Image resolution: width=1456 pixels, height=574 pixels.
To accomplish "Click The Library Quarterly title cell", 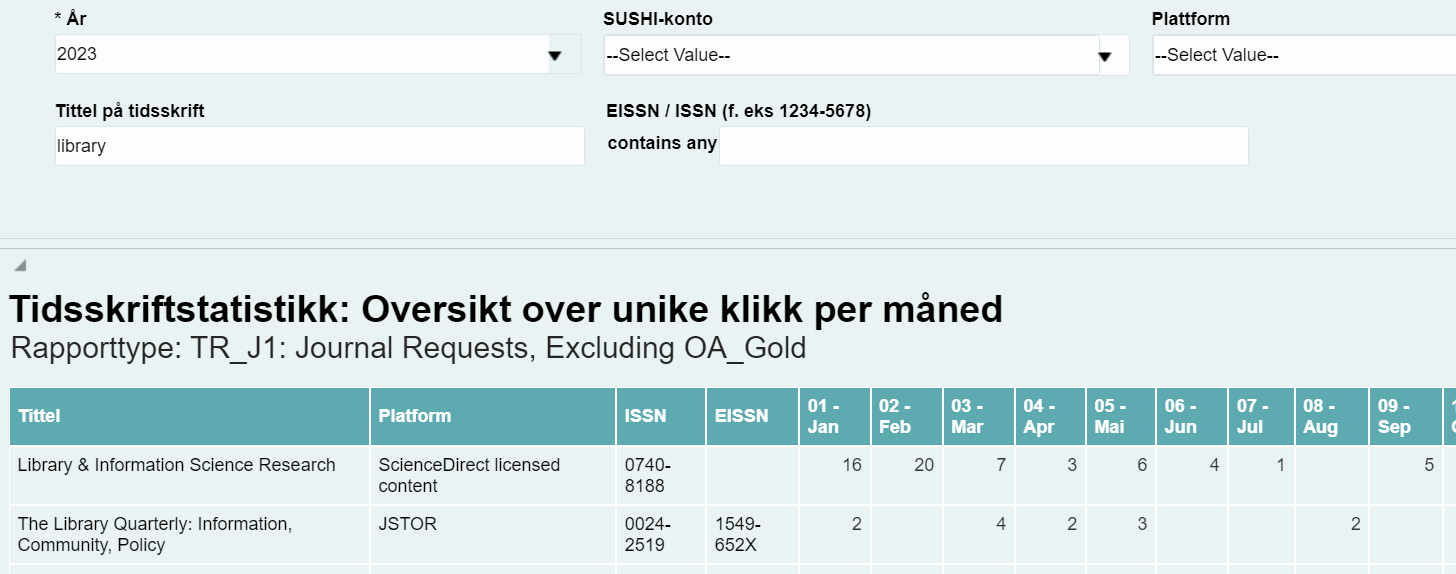I will pos(155,534).
